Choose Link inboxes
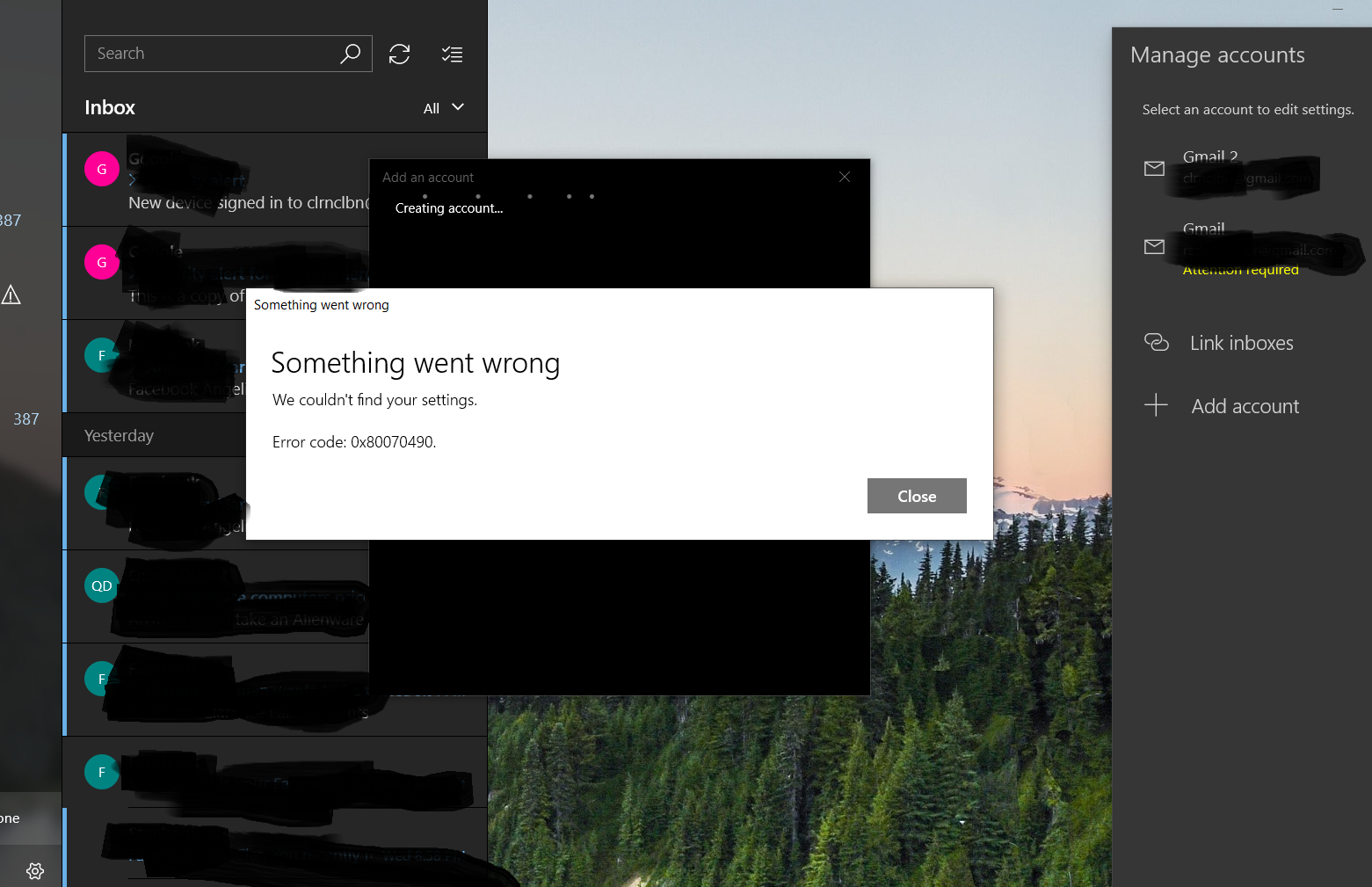 coord(1241,343)
